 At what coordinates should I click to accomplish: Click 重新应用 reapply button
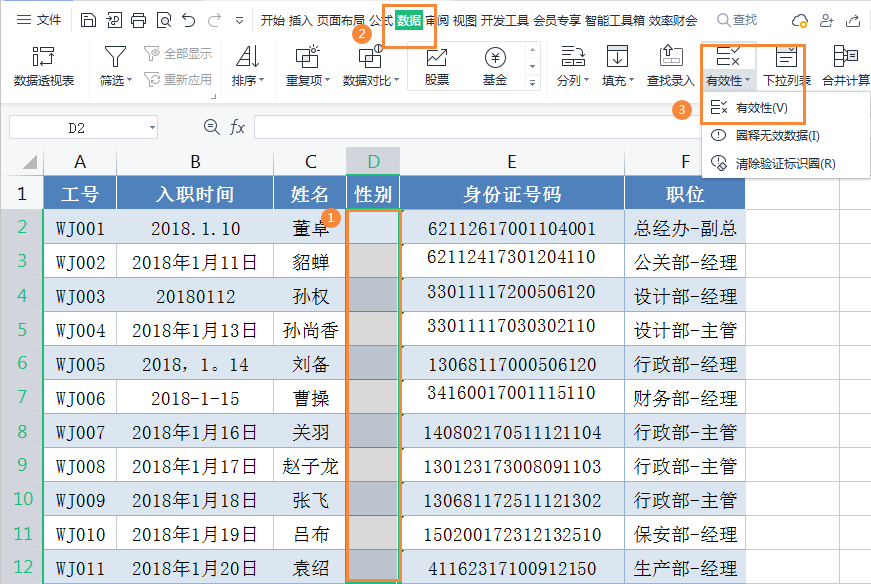click(x=178, y=79)
